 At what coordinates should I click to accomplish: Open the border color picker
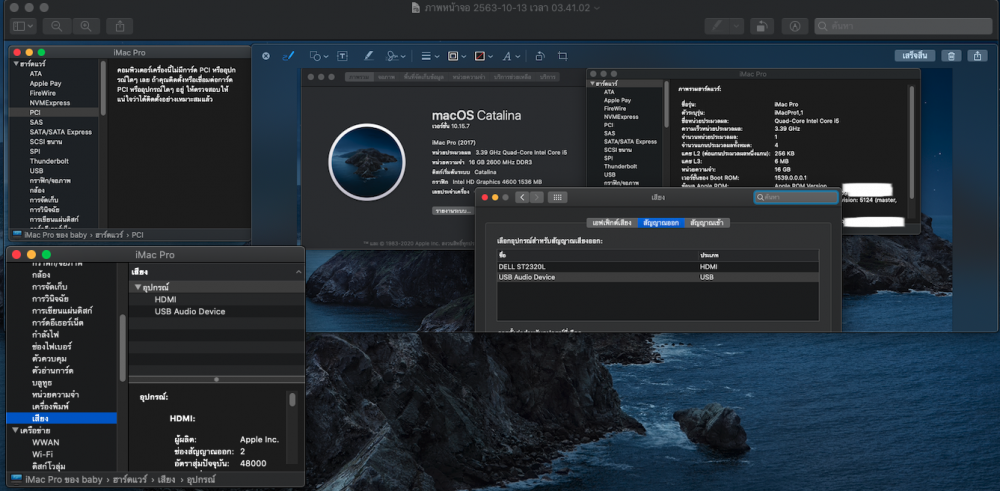pyautogui.click(x=455, y=56)
